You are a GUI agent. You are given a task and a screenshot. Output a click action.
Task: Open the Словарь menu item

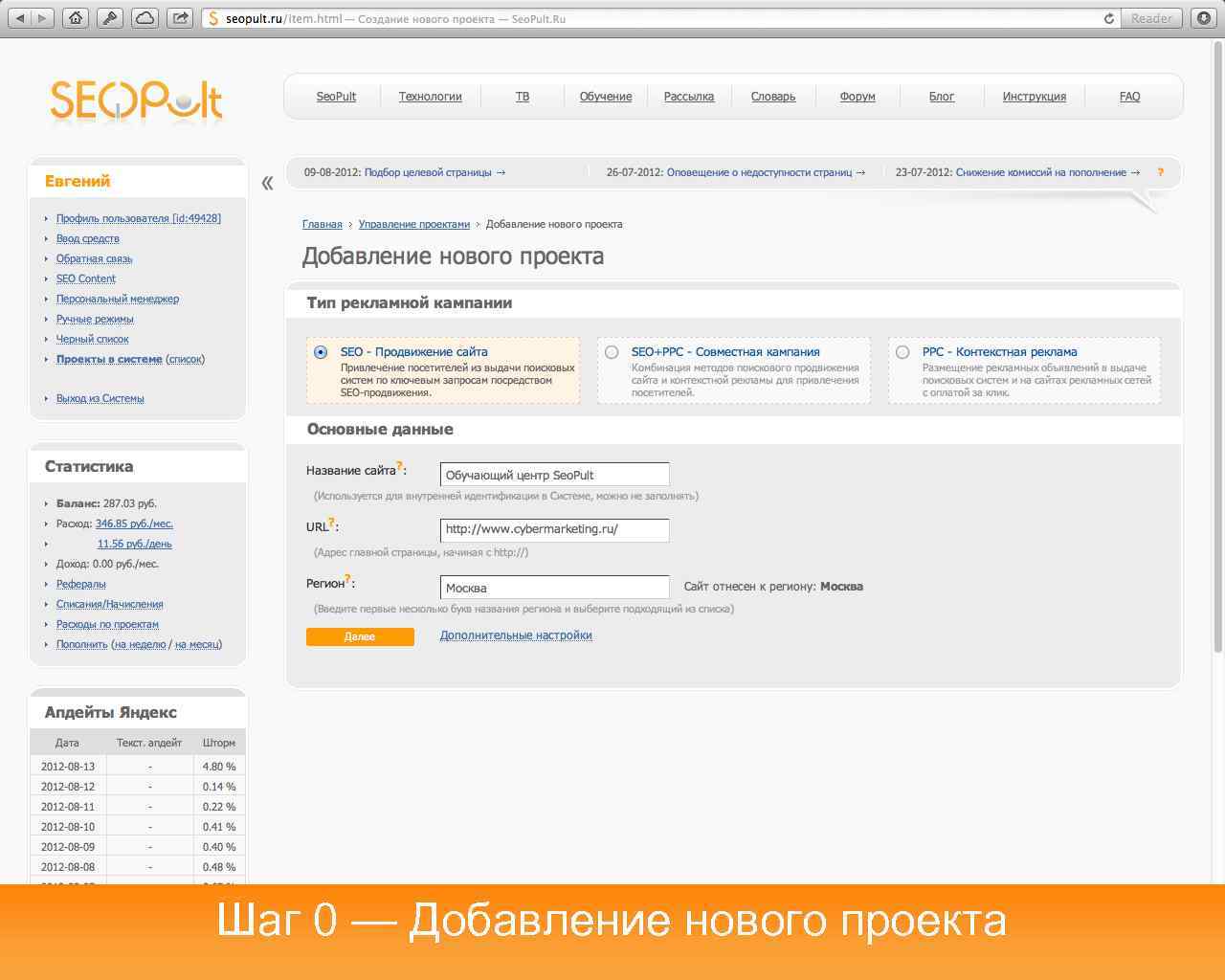coord(772,96)
